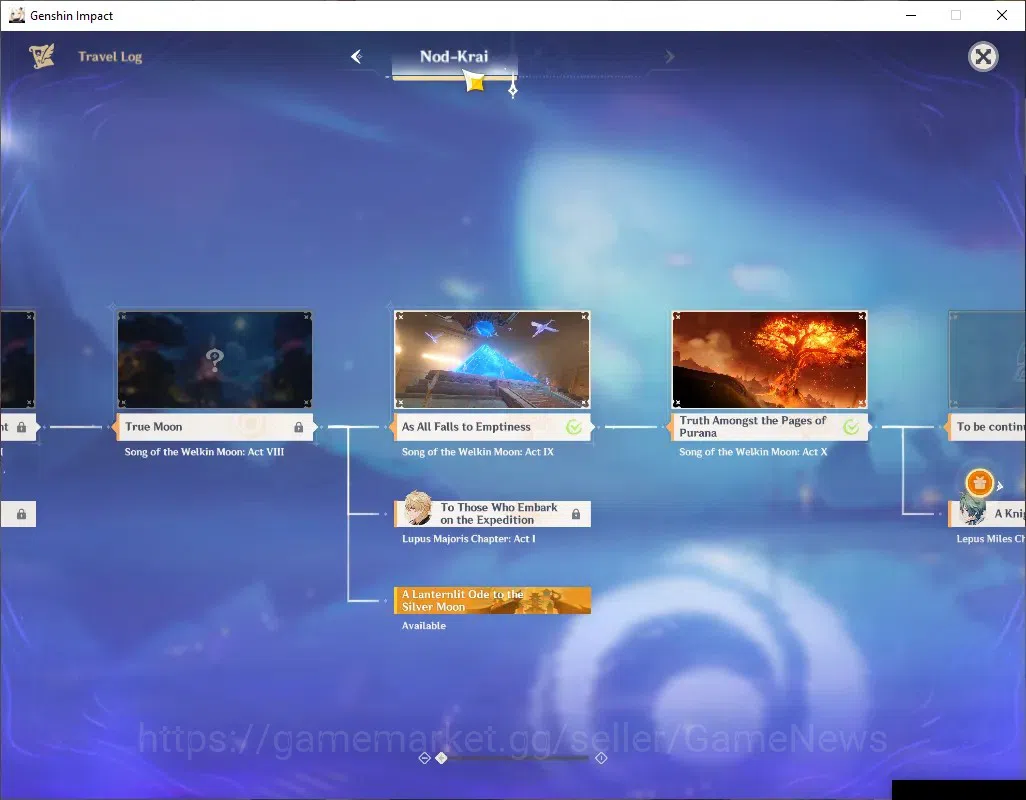1026x800 pixels.
Task: Click Song of the Welkin Moon: Act VIII text
Action: click(x=204, y=452)
